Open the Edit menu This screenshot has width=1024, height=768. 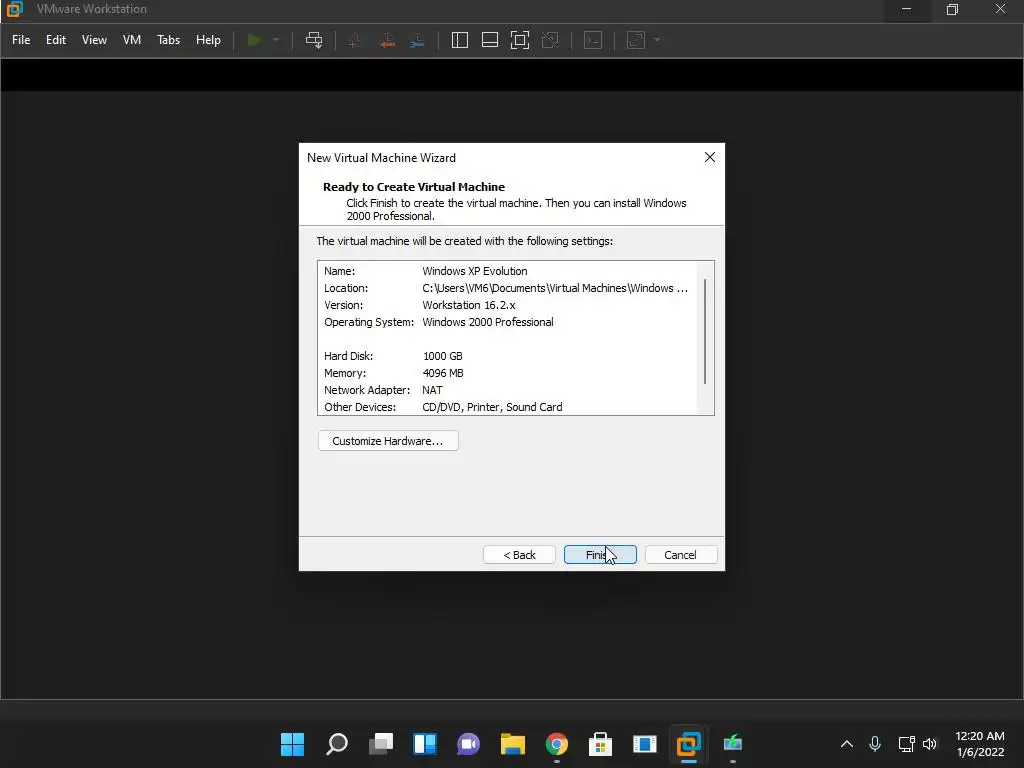click(56, 40)
